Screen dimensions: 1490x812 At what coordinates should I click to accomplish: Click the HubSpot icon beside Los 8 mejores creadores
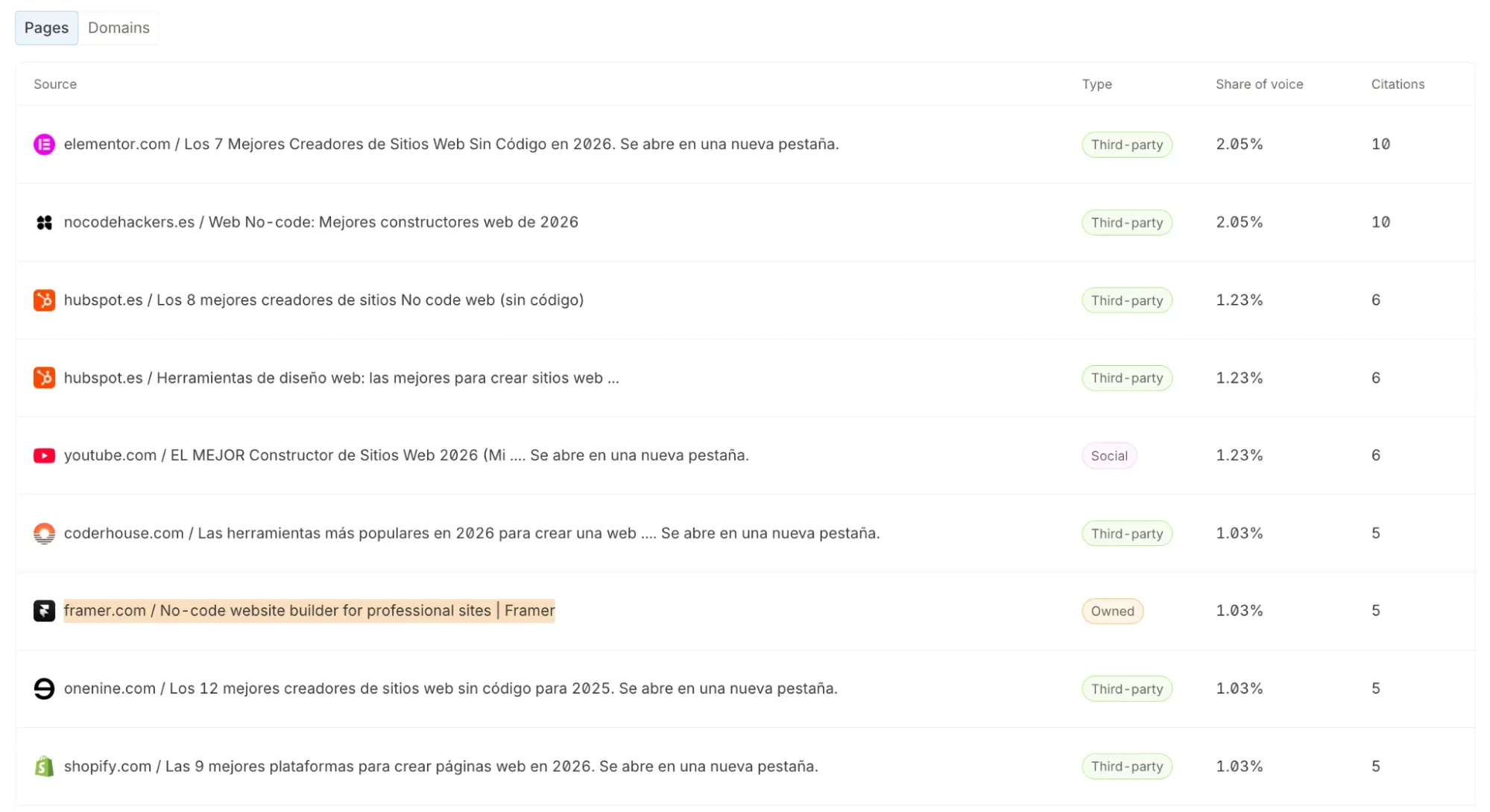point(44,300)
